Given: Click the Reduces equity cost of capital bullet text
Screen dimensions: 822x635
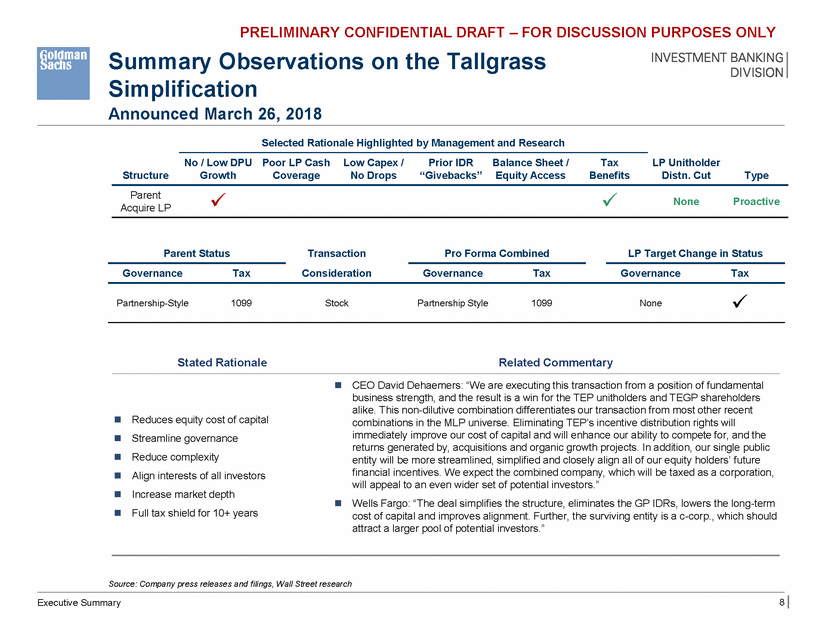Looking at the screenshot, I should click(200, 419).
